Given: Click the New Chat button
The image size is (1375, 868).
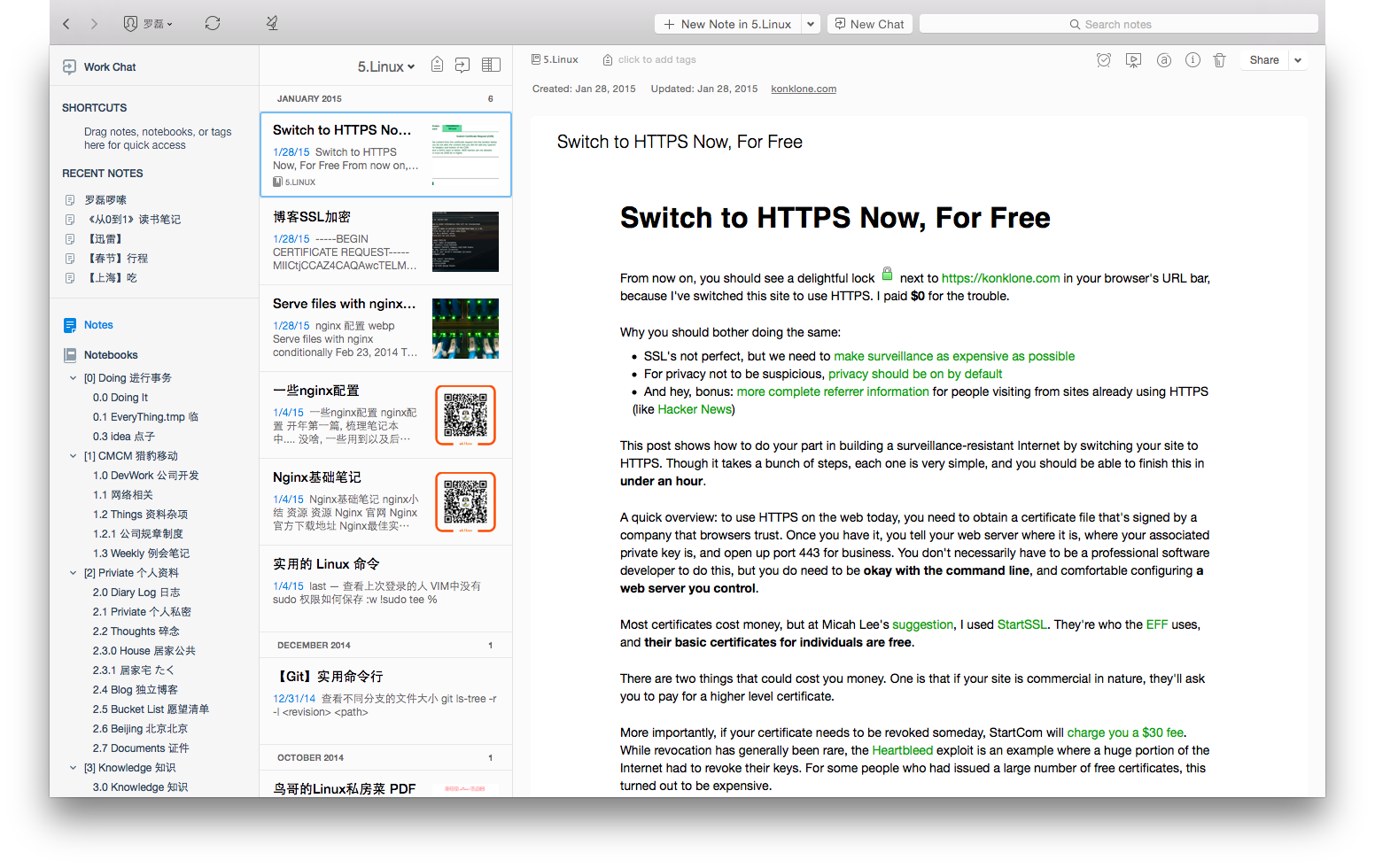Looking at the screenshot, I should click(x=869, y=24).
